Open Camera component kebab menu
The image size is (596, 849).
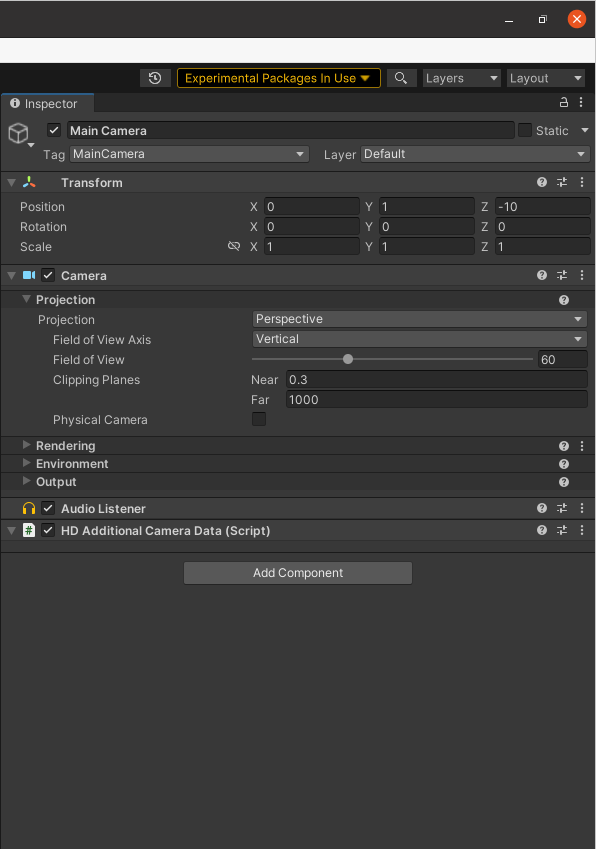click(582, 275)
